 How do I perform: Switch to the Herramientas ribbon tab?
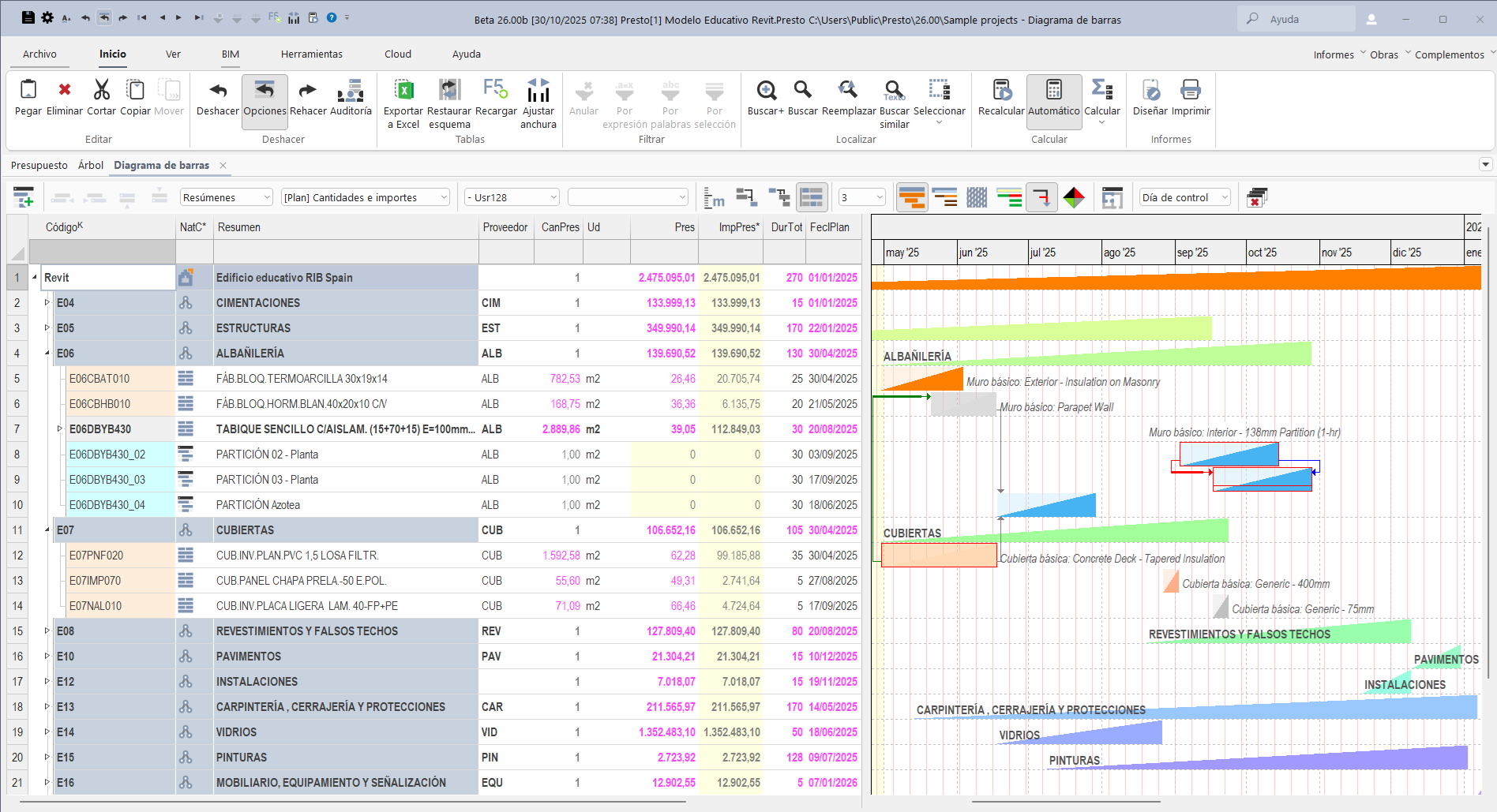[x=312, y=54]
